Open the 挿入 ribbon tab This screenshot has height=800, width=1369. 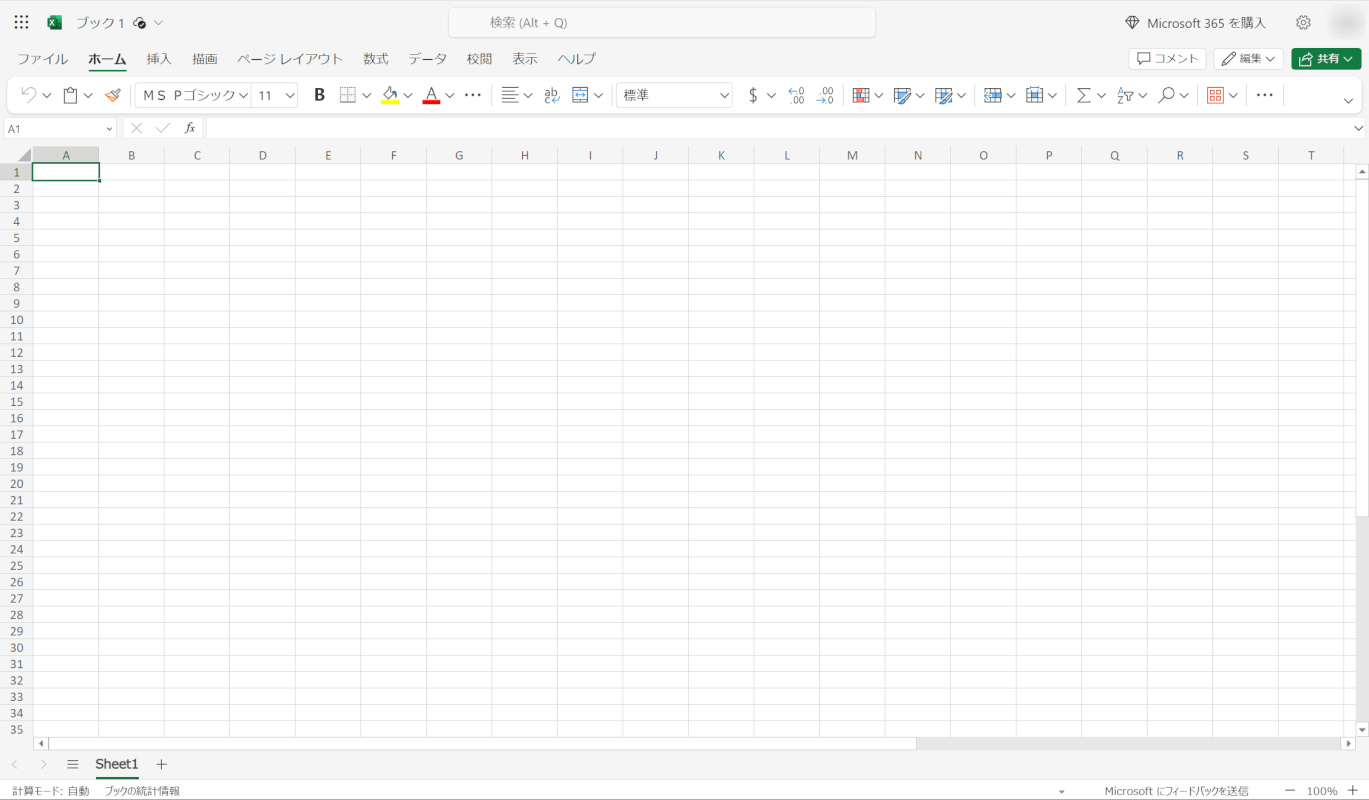pyautogui.click(x=159, y=59)
